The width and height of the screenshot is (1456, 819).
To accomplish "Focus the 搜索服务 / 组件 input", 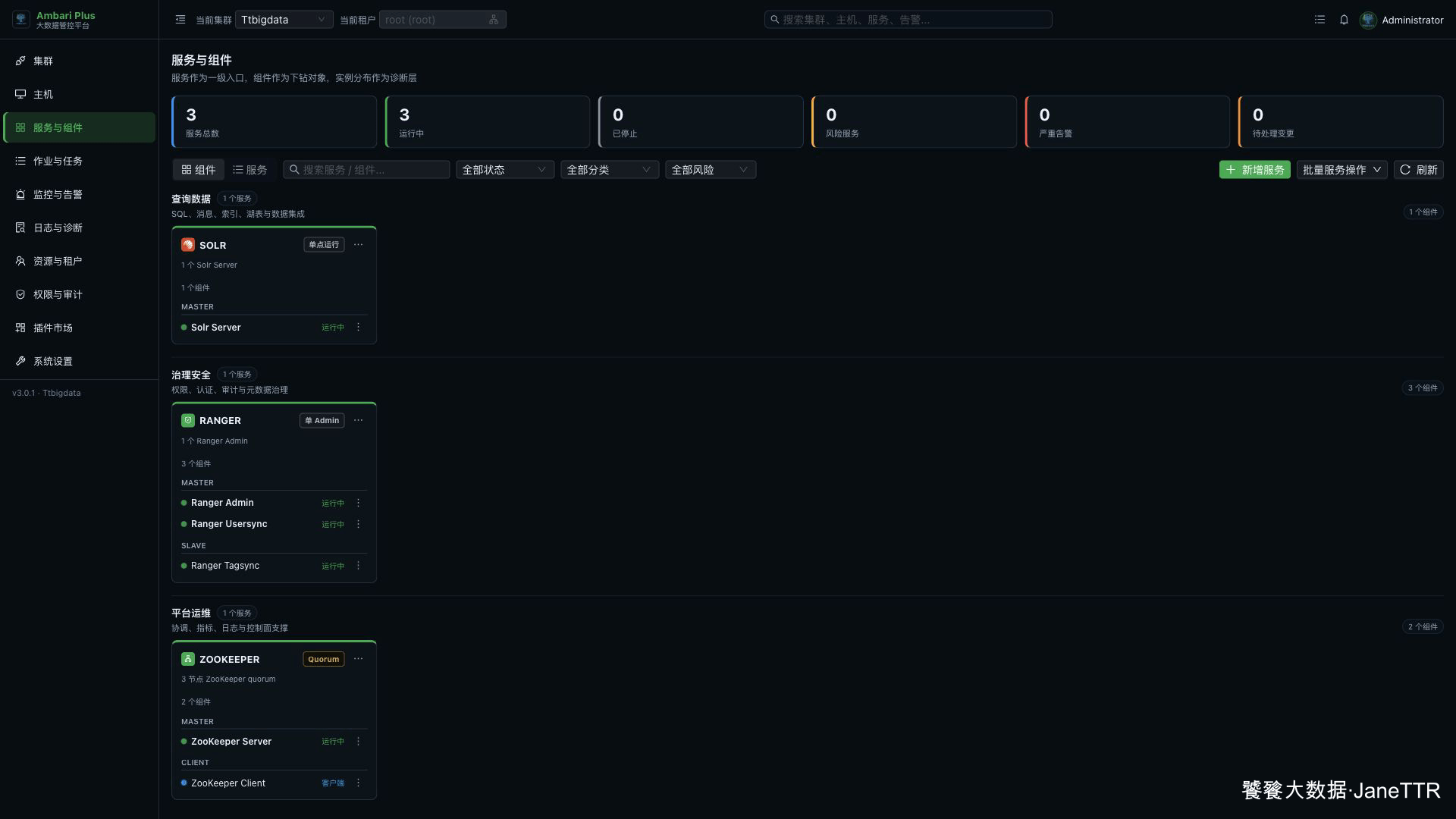I will coord(366,170).
